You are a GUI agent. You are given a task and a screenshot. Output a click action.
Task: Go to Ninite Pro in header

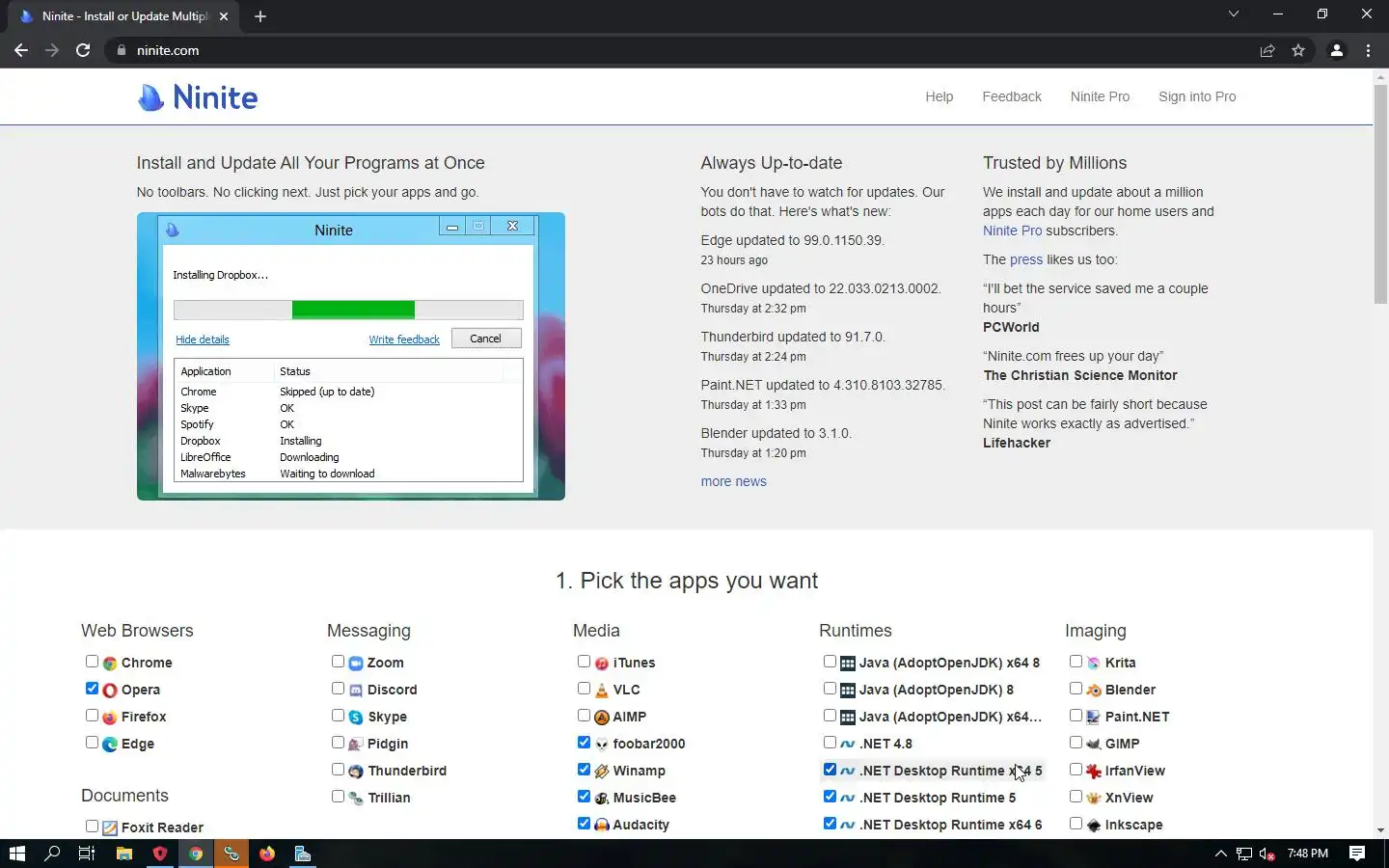coord(1100,96)
